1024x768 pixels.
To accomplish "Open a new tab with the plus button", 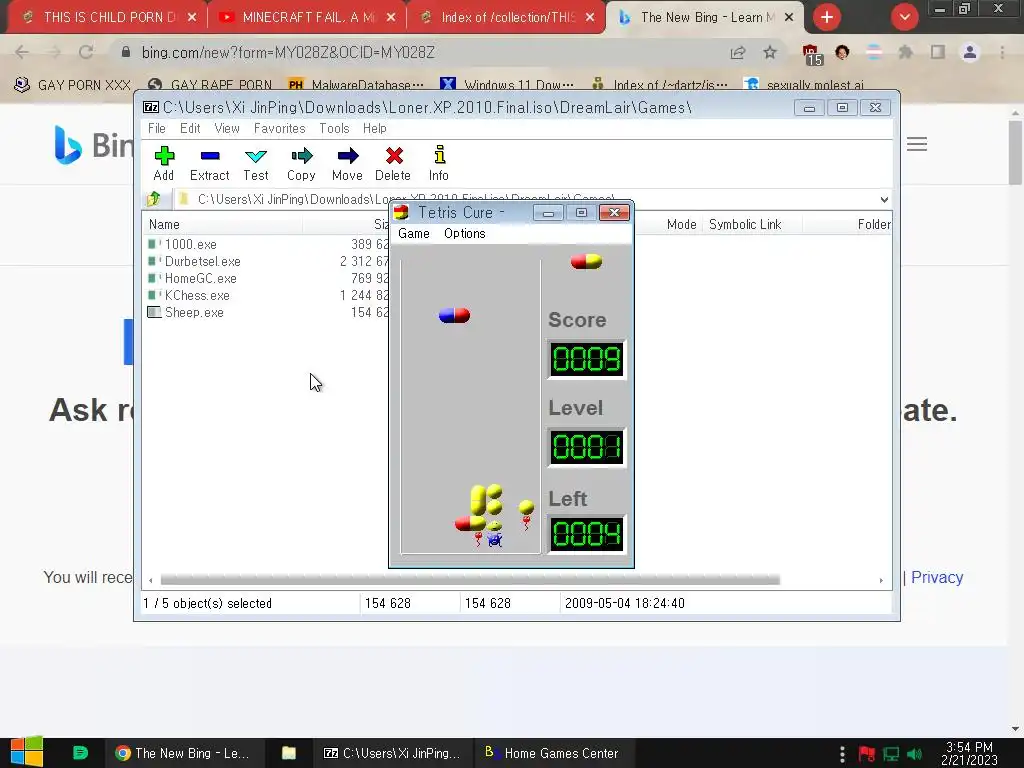I will tap(827, 17).
